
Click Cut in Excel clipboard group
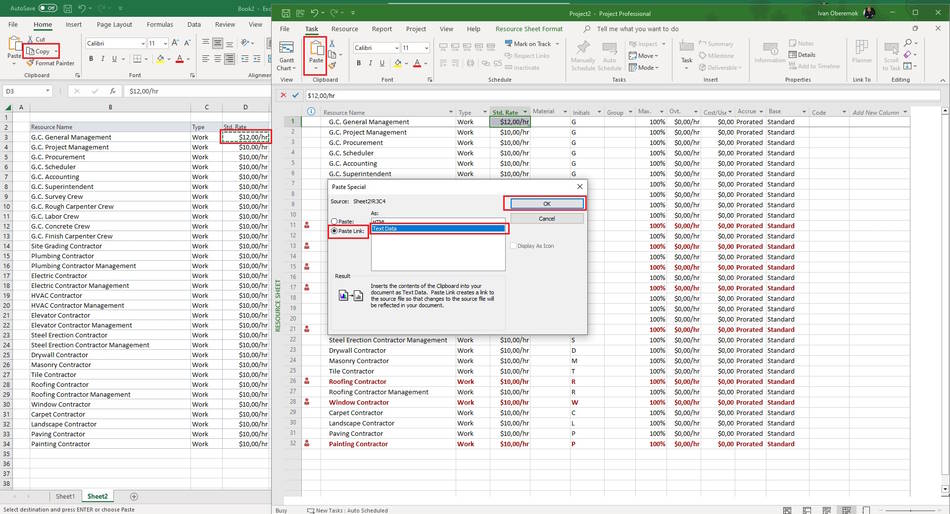(x=36, y=39)
